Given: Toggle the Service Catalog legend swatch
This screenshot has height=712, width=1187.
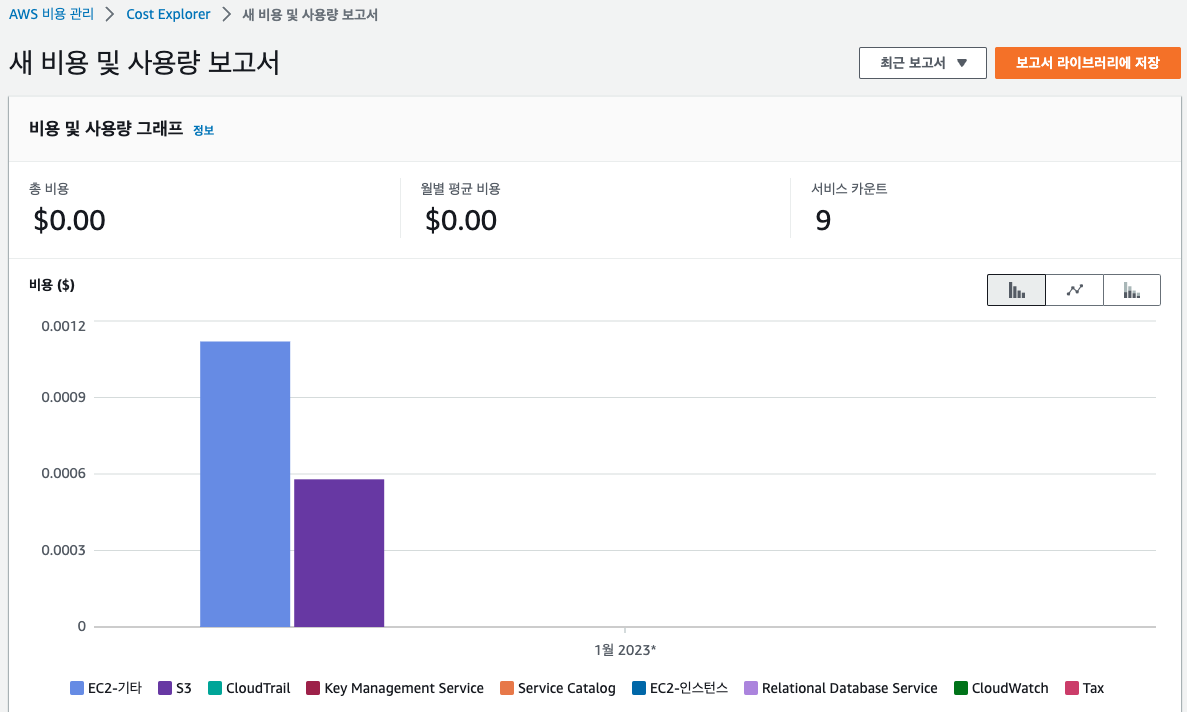Looking at the screenshot, I should coord(507,688).
